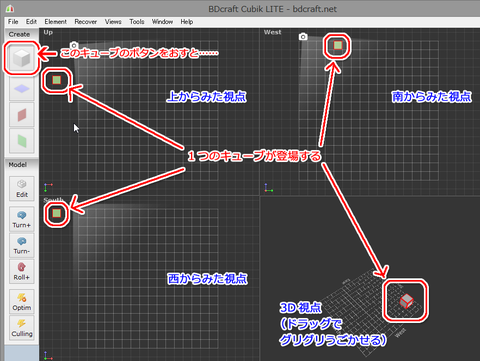The width and height of the screenshot is (480, 361).
Task: Click the Turn+ rotation button
Action: tap(22, 219)
